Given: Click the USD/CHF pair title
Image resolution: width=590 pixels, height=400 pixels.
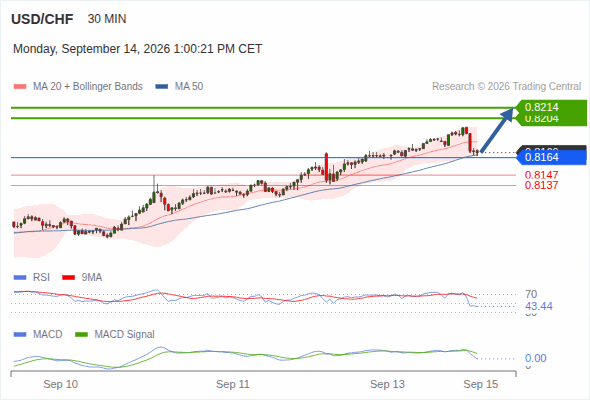Looking at the screenshot, I should point(42,19).
